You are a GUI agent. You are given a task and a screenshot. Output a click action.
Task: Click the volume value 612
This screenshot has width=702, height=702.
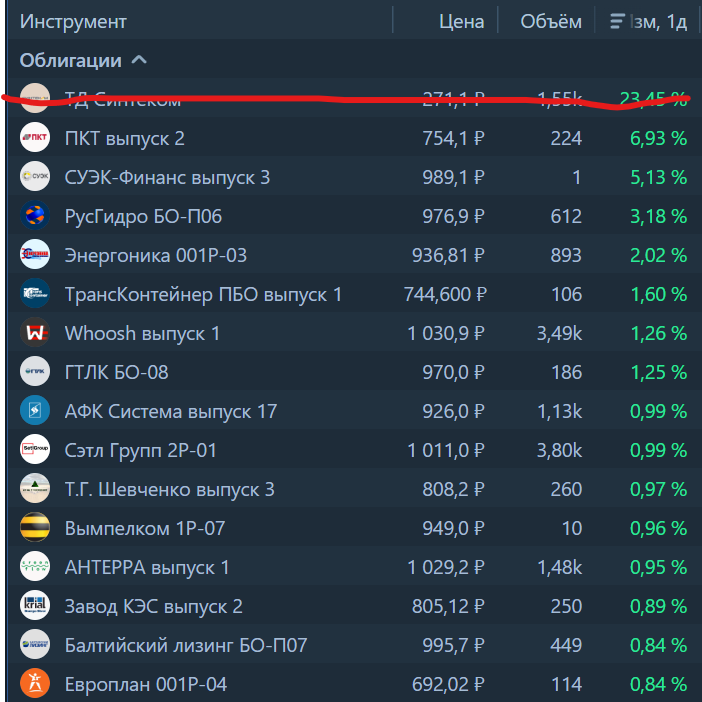(566, 216)
